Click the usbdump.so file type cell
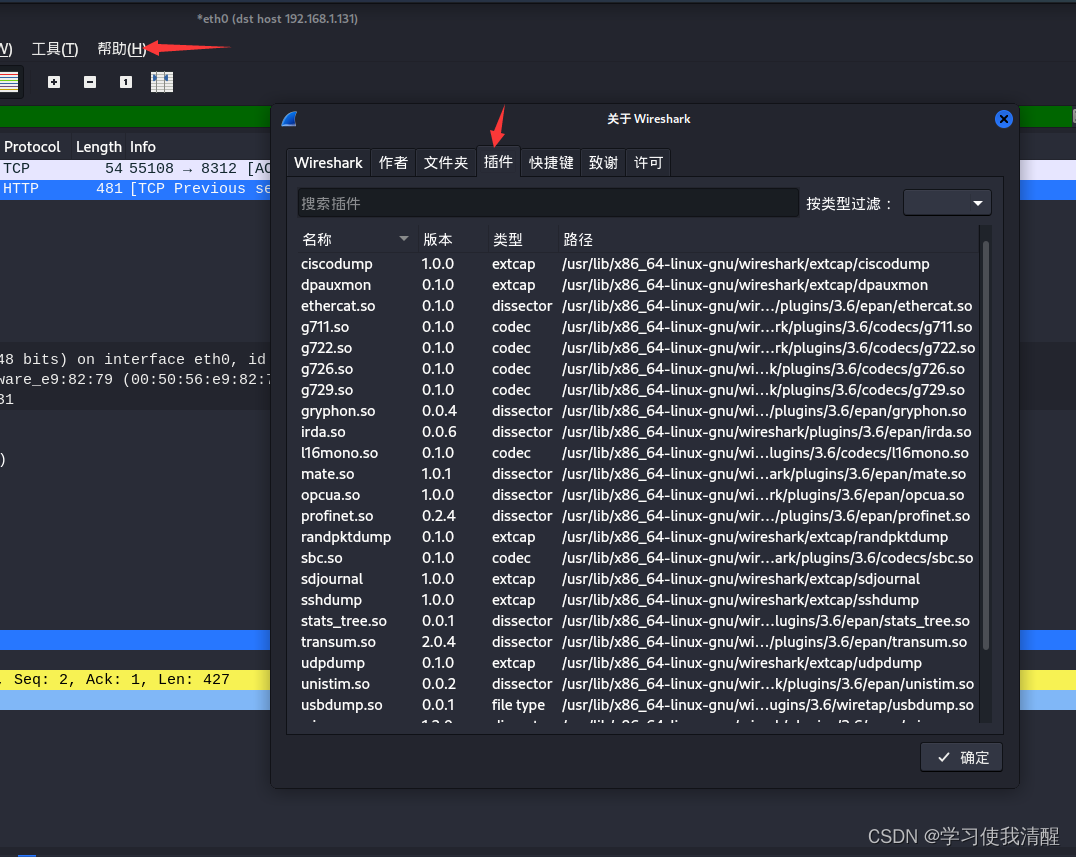The image size is (1076, 857). click(518, 705)
